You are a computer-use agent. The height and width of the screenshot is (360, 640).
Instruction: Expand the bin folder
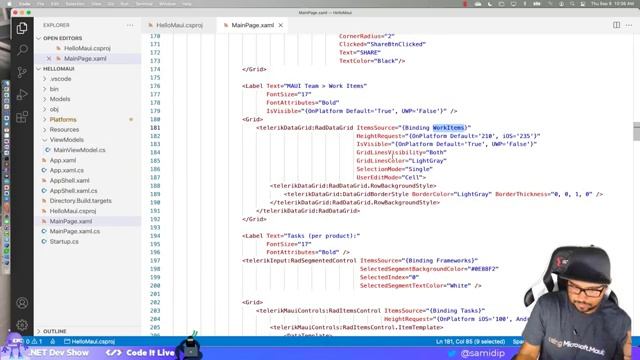coord(54,89)
